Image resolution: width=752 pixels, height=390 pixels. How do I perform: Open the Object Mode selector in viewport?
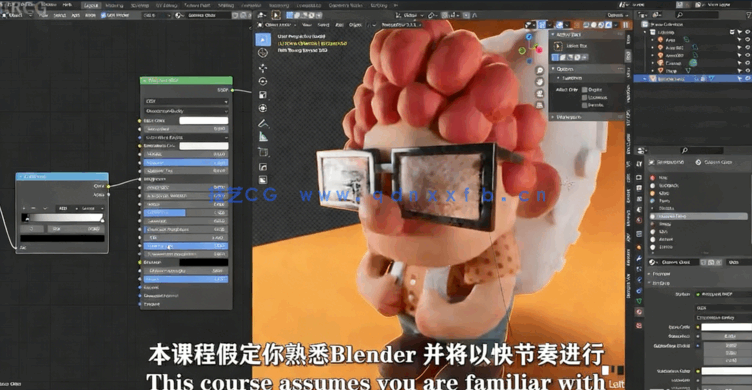coord(278,25)
